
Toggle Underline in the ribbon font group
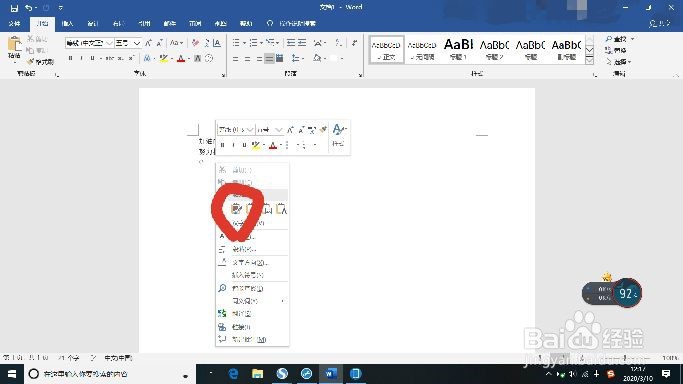click(x=92, y=58)
